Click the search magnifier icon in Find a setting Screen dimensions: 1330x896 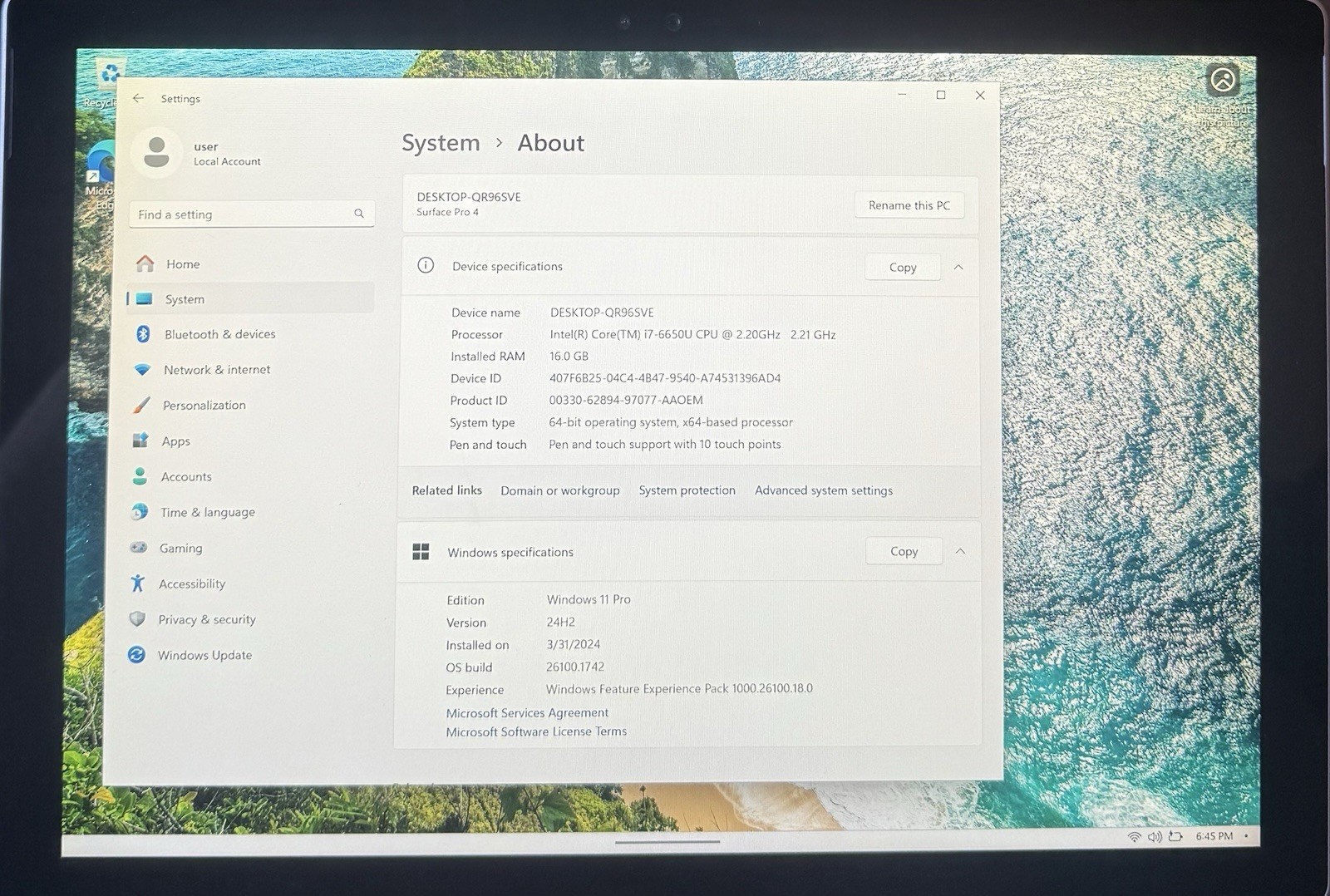coord(359,214)
